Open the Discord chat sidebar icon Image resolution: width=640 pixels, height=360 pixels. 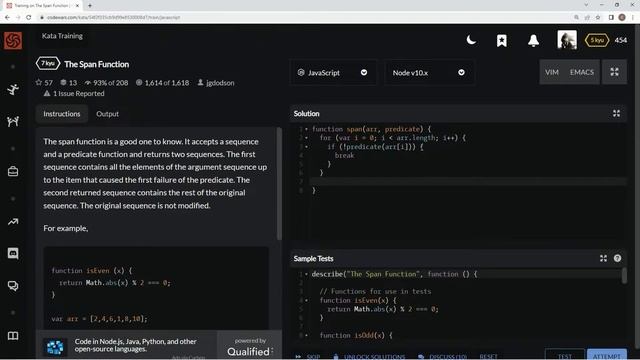click(13, 253)
